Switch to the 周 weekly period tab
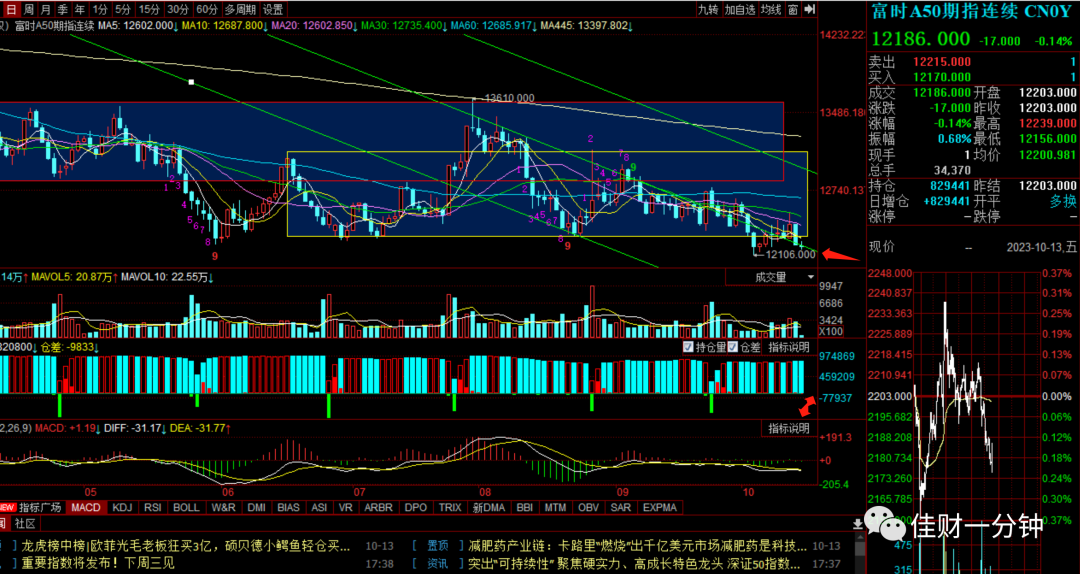The height and width of the screenshot is (574, 1080). (x=28, y=10)
